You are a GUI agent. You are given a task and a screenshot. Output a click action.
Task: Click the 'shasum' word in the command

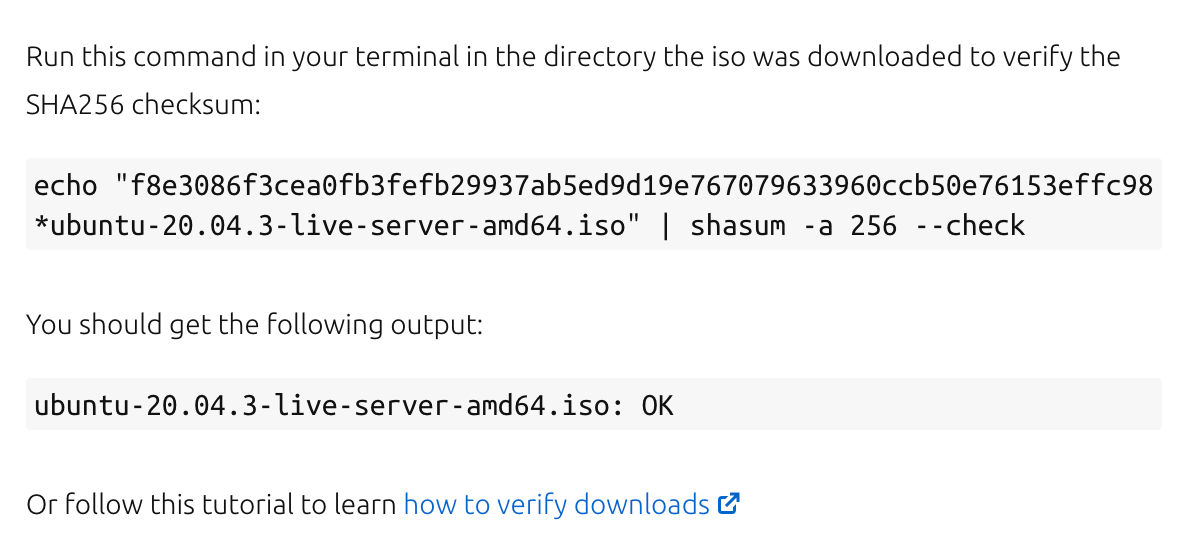tap(737, 226)
